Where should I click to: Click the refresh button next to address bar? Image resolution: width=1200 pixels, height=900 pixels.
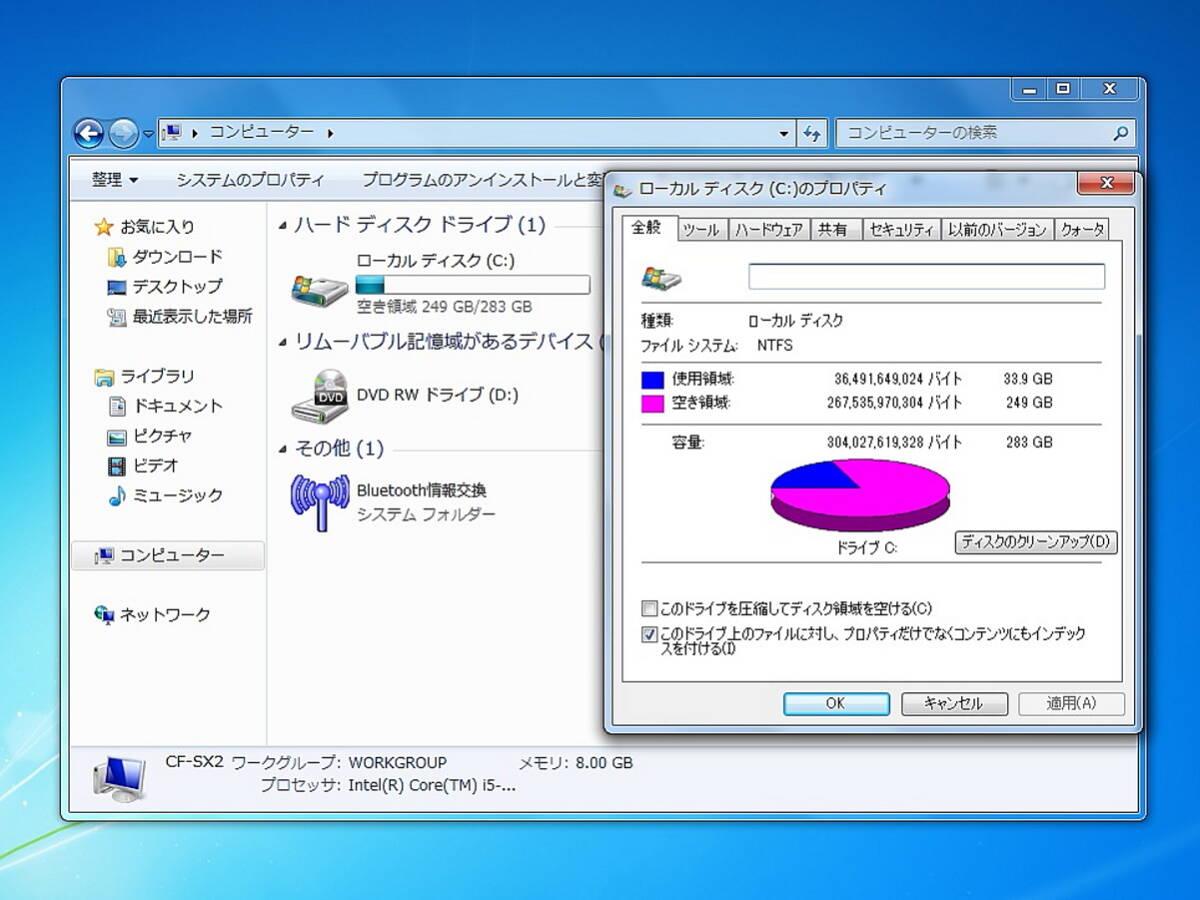click(x=812, y=133)
